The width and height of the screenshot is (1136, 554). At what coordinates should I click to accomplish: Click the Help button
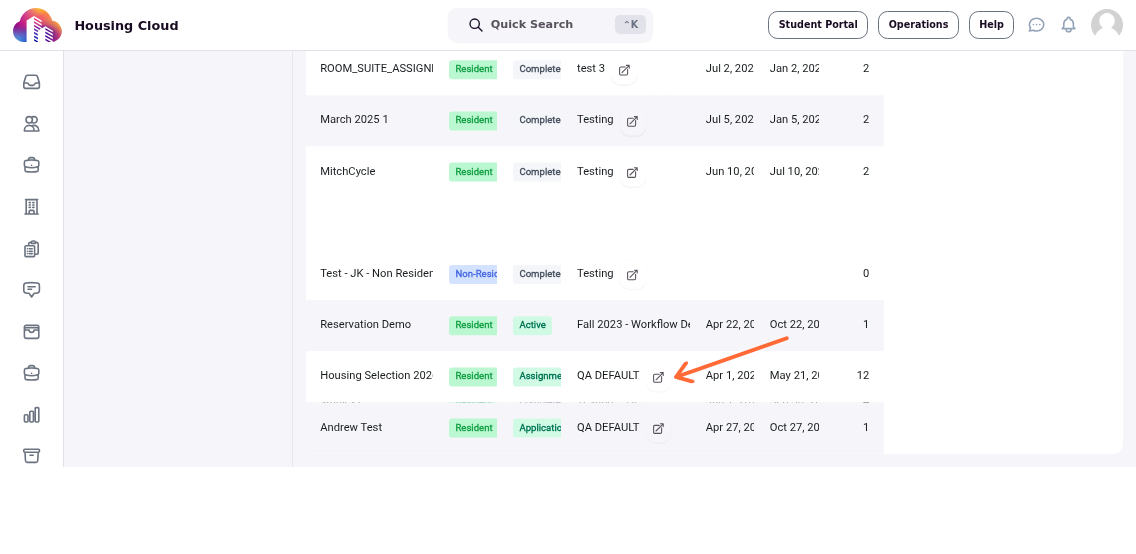click(991, 25)
